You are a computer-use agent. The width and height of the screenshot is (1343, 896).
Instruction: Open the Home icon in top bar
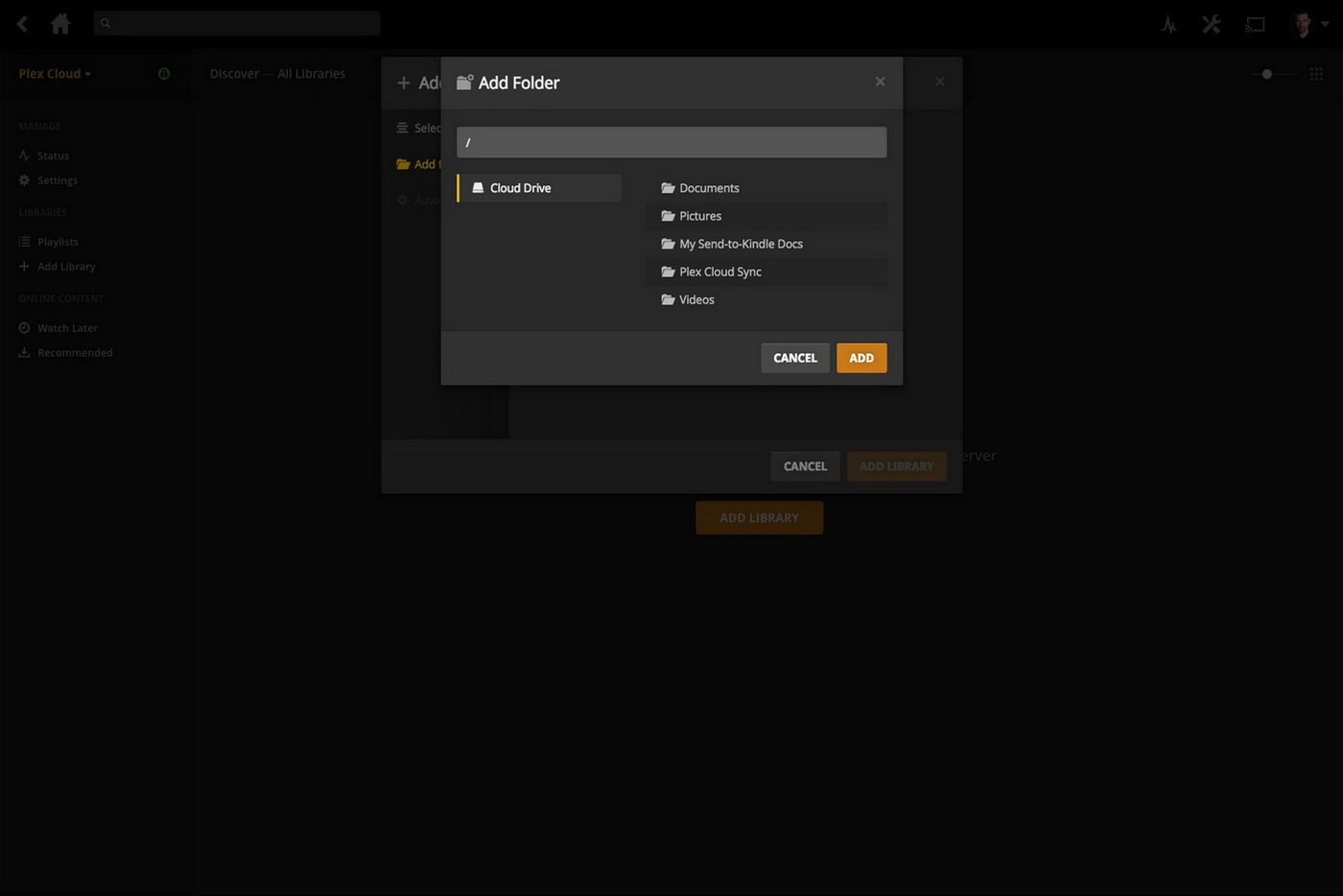click(x=60, y=24)
